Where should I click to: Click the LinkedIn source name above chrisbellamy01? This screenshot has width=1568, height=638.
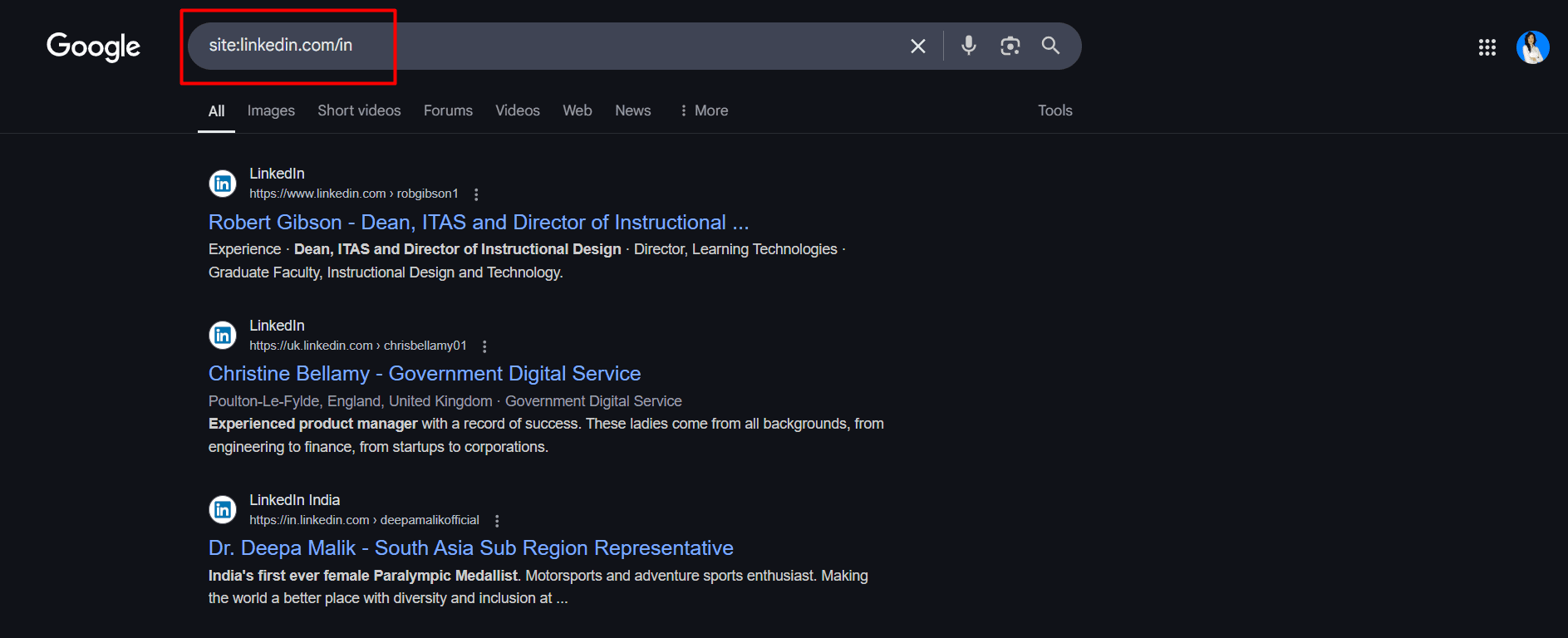[x=277, y=326]
